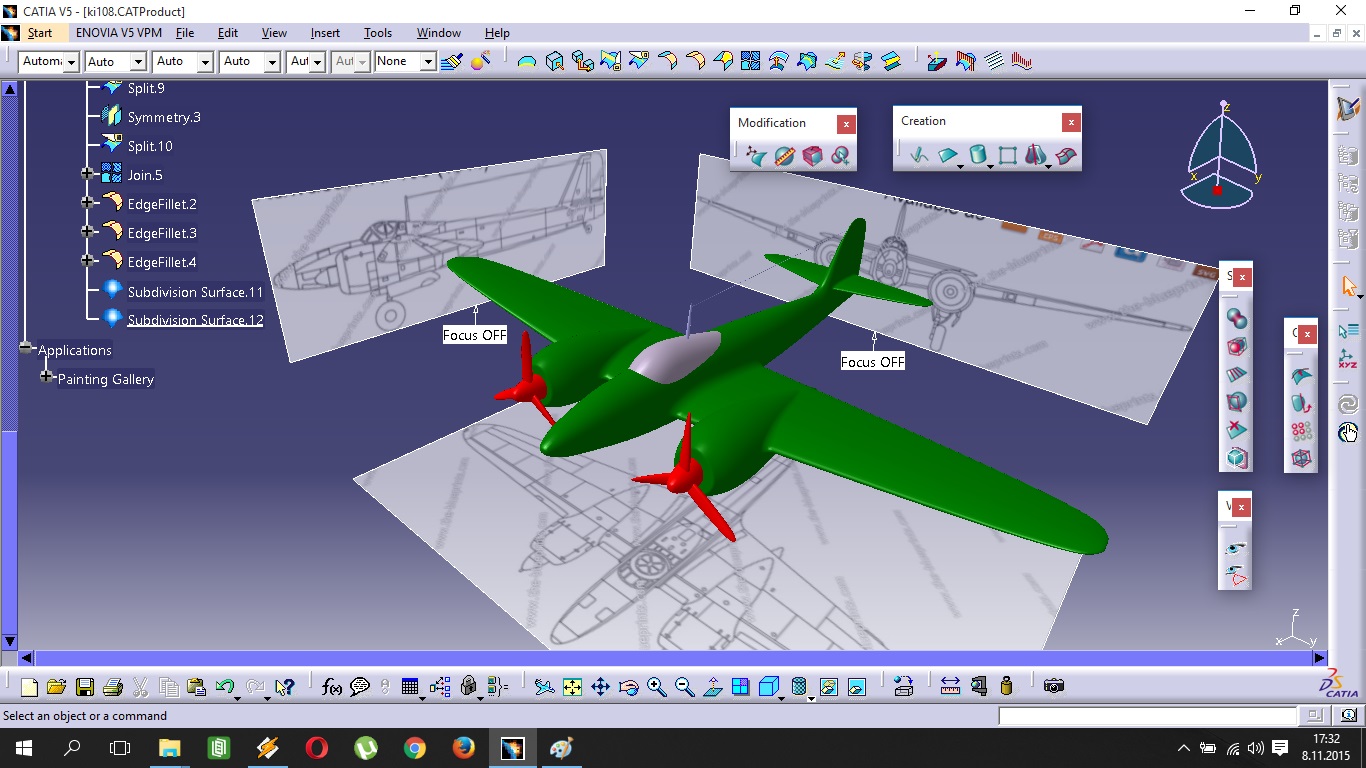The width and height of the screenshot is (1366, 768).
Task: Click the paintbrush icon in top toolbar
Action: point(451,61)
